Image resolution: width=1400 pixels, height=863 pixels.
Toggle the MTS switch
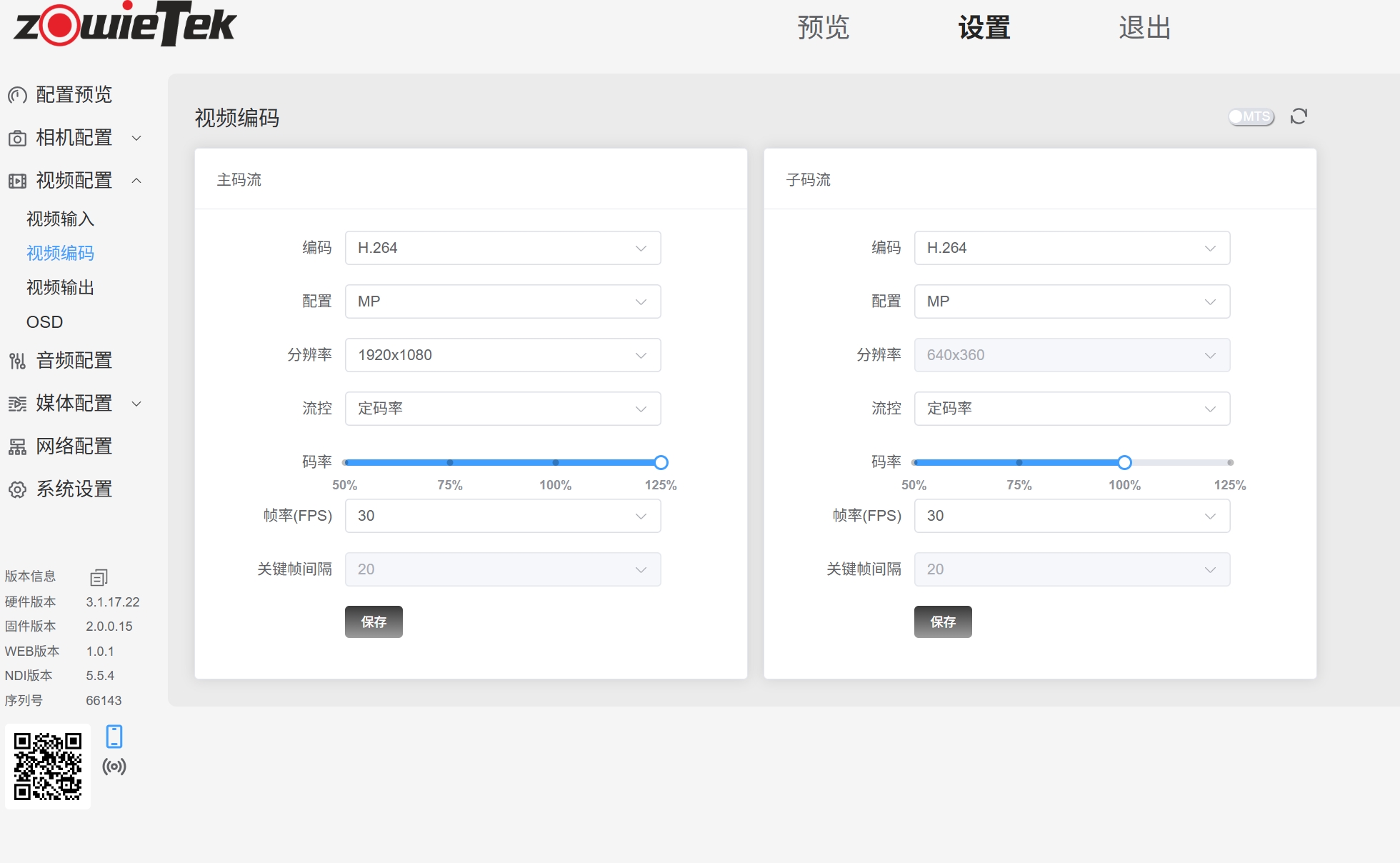click(x=1251, y=116)
